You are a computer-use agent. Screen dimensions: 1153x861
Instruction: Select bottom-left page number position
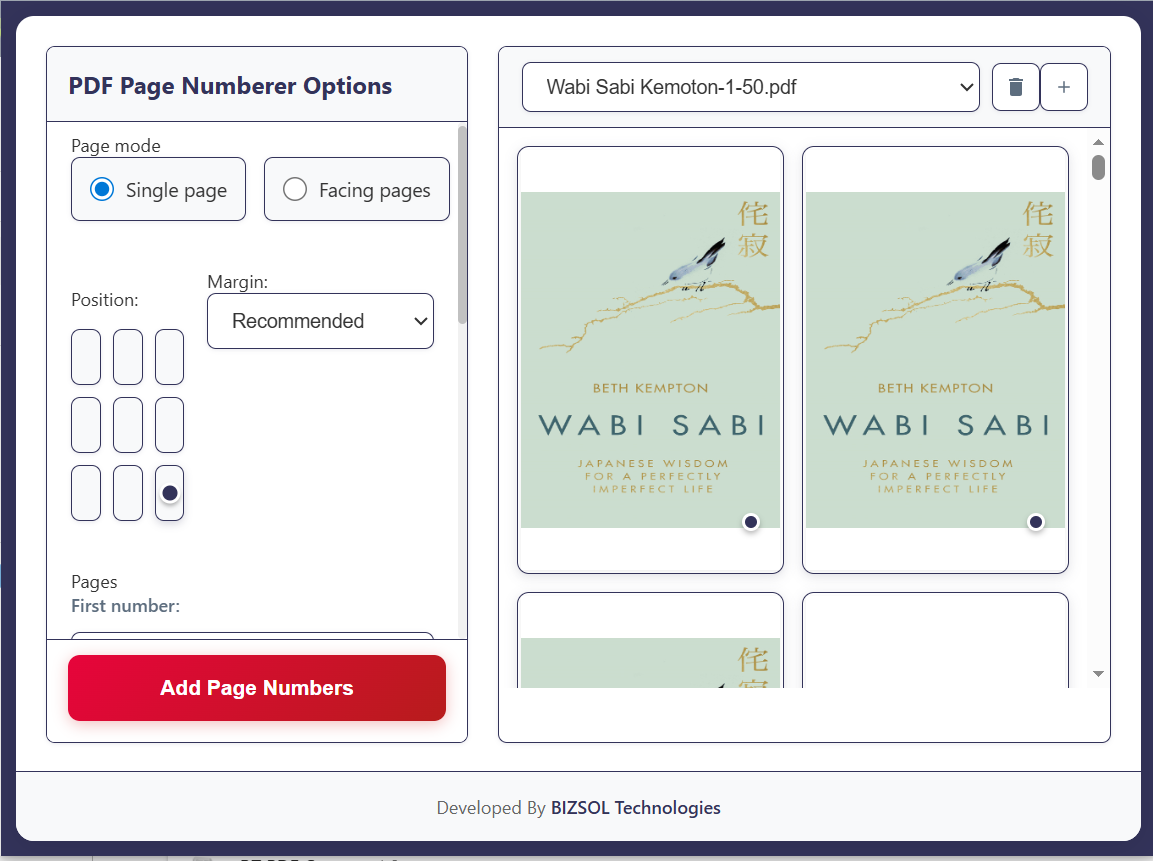pos(86,493)
